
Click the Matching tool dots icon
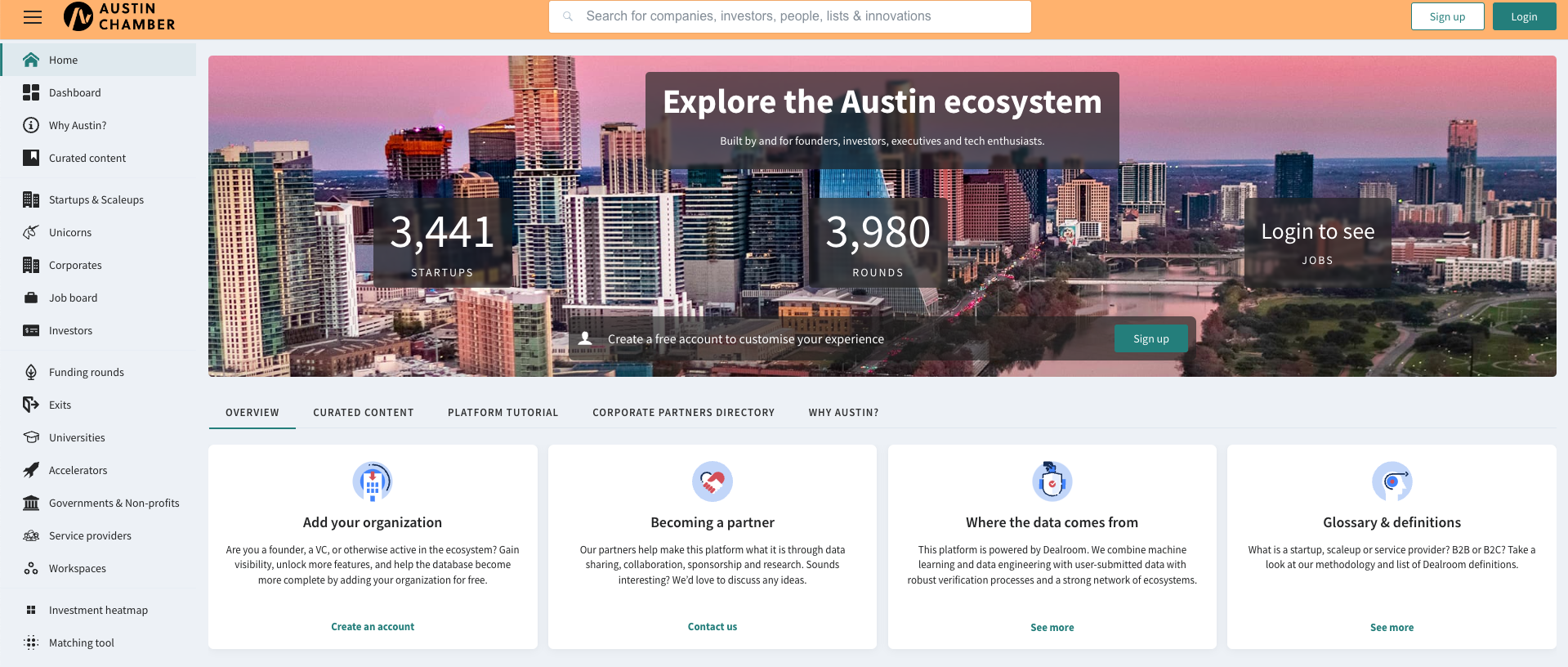(x=31, y=642)
